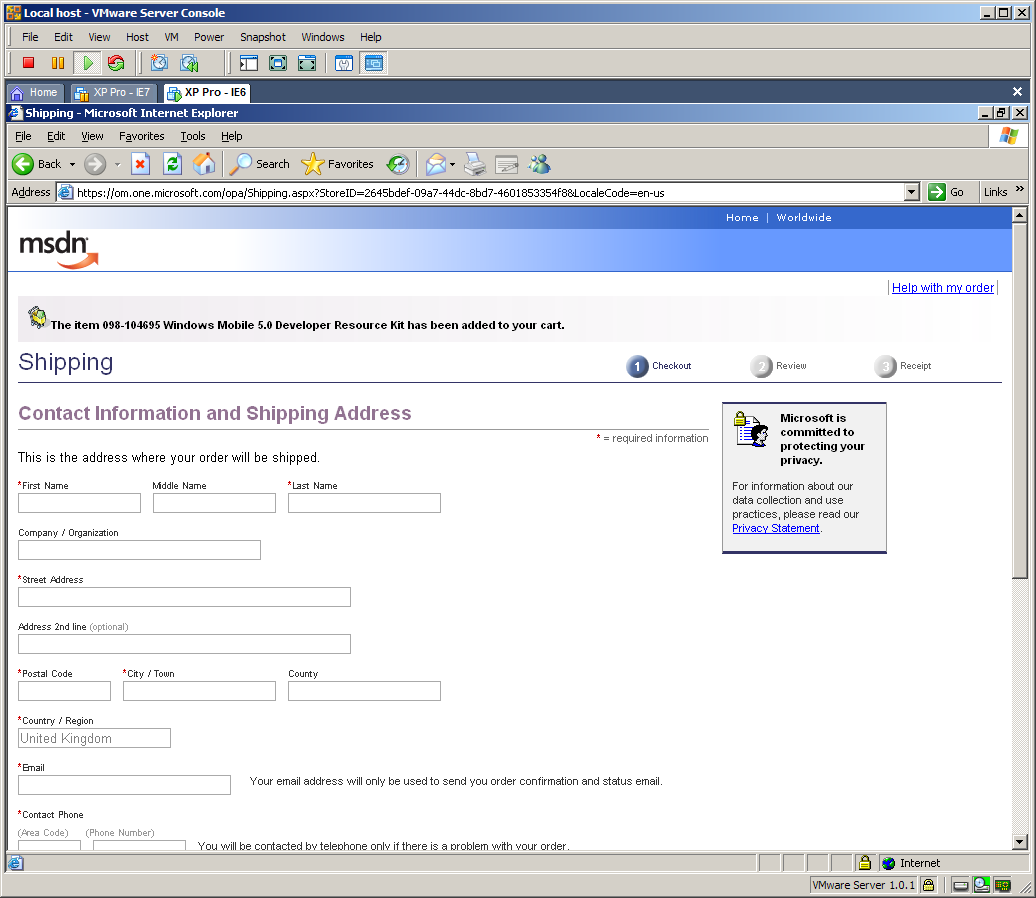Click the Internet Explorer Back button
This screenshot has width=1036, height=898.
[37, 164]
